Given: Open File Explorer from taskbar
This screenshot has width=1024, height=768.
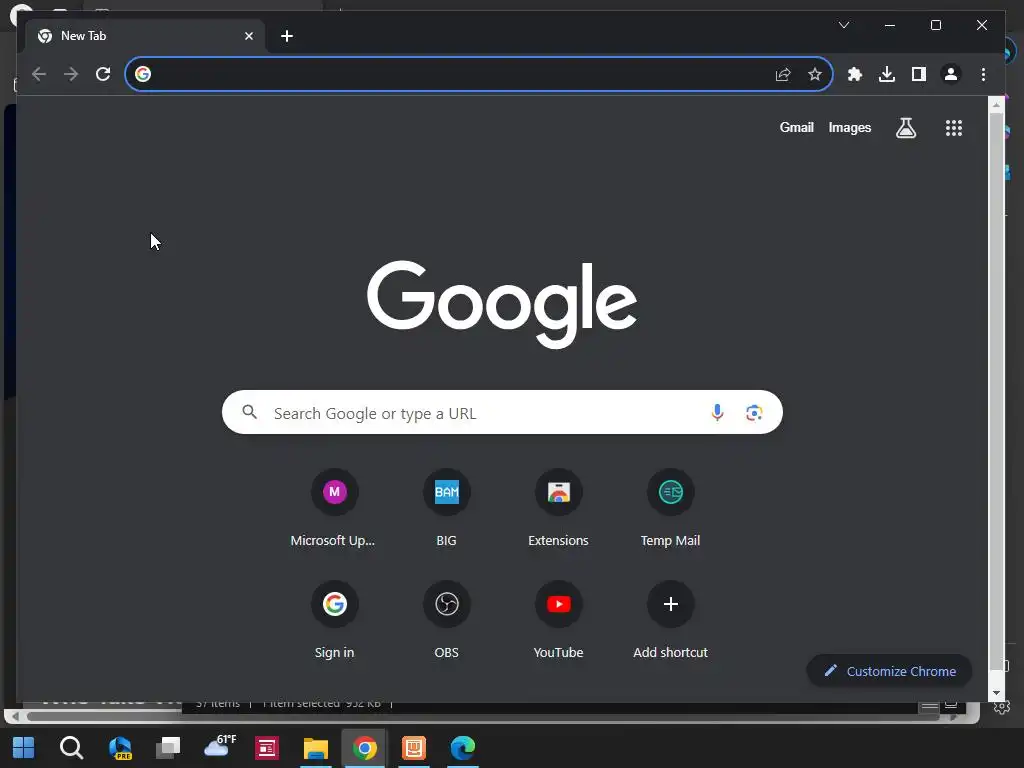Looking at the screenshot, I should click(315, 748).
